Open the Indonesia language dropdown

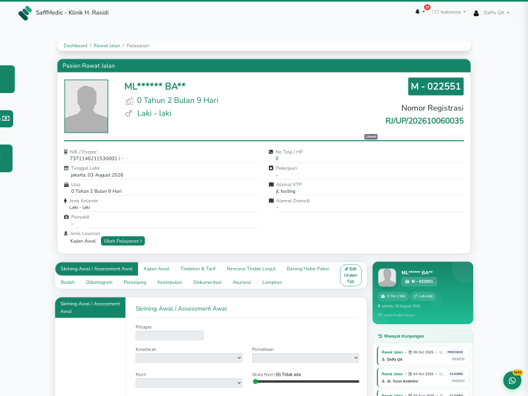pyautogui.click(x=449, y=12)
